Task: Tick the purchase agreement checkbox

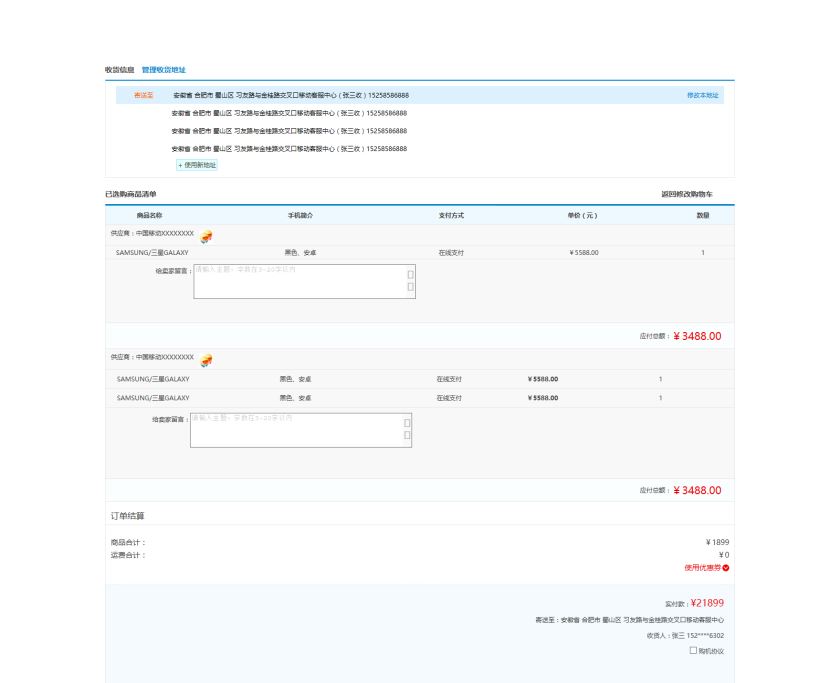Action: pos(693,650)
